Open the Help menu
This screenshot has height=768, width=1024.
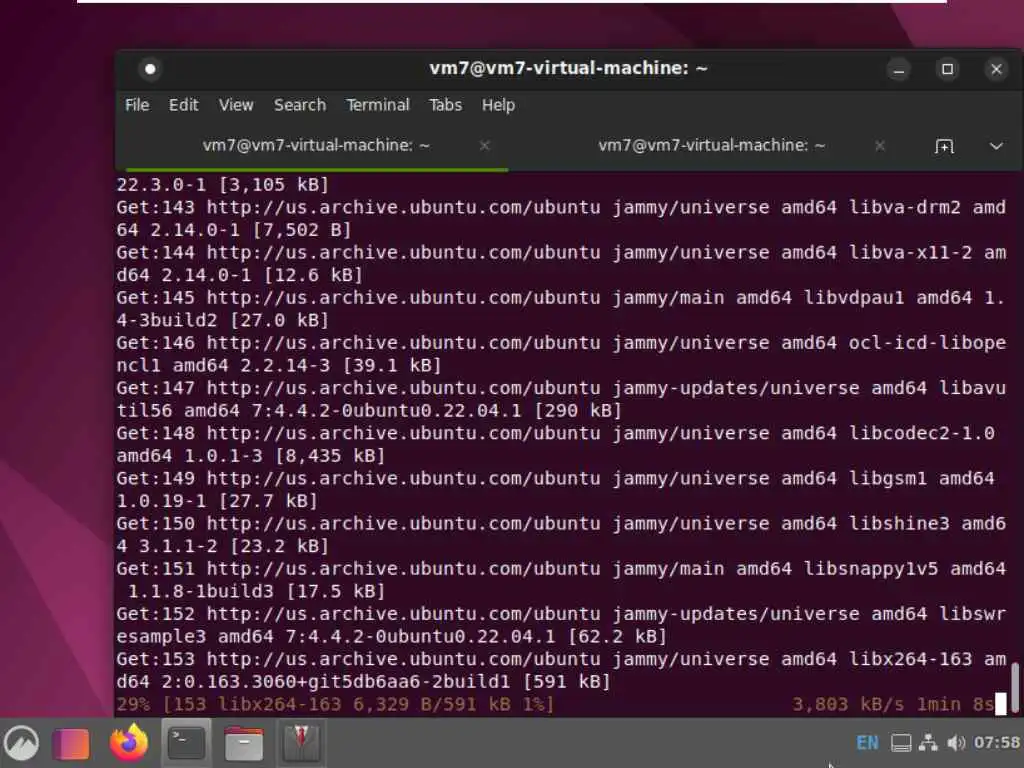[x=498, y=105]
